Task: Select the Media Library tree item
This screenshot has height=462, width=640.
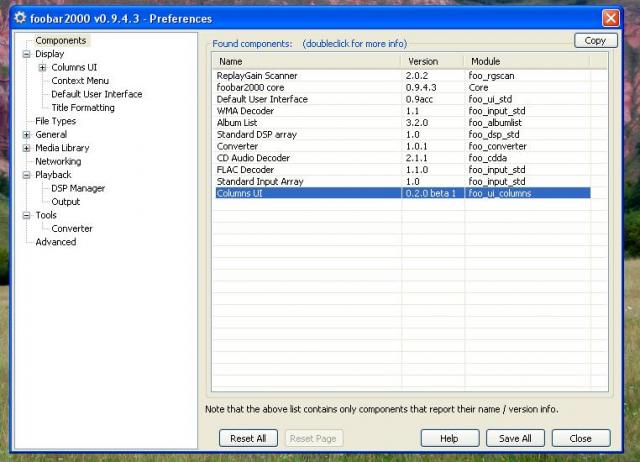Action: tap(62, 148)
